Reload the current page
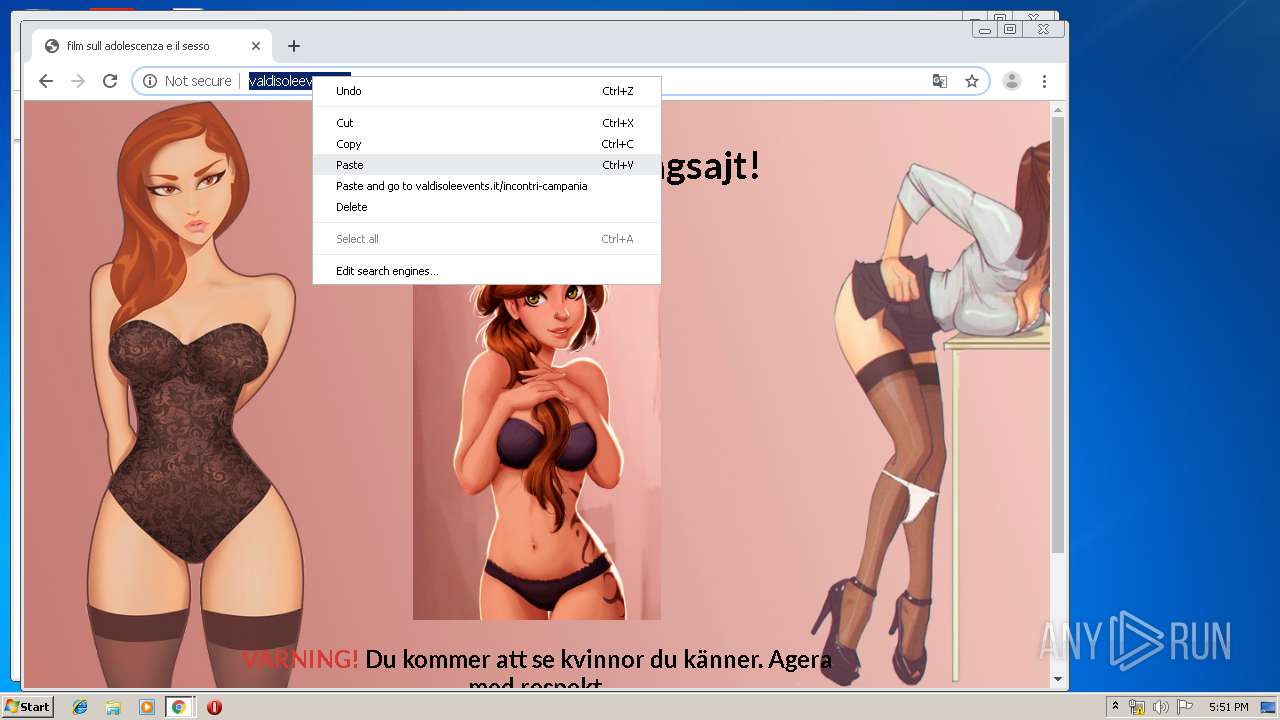The image size is (1280, 720). tap(110, 81)
